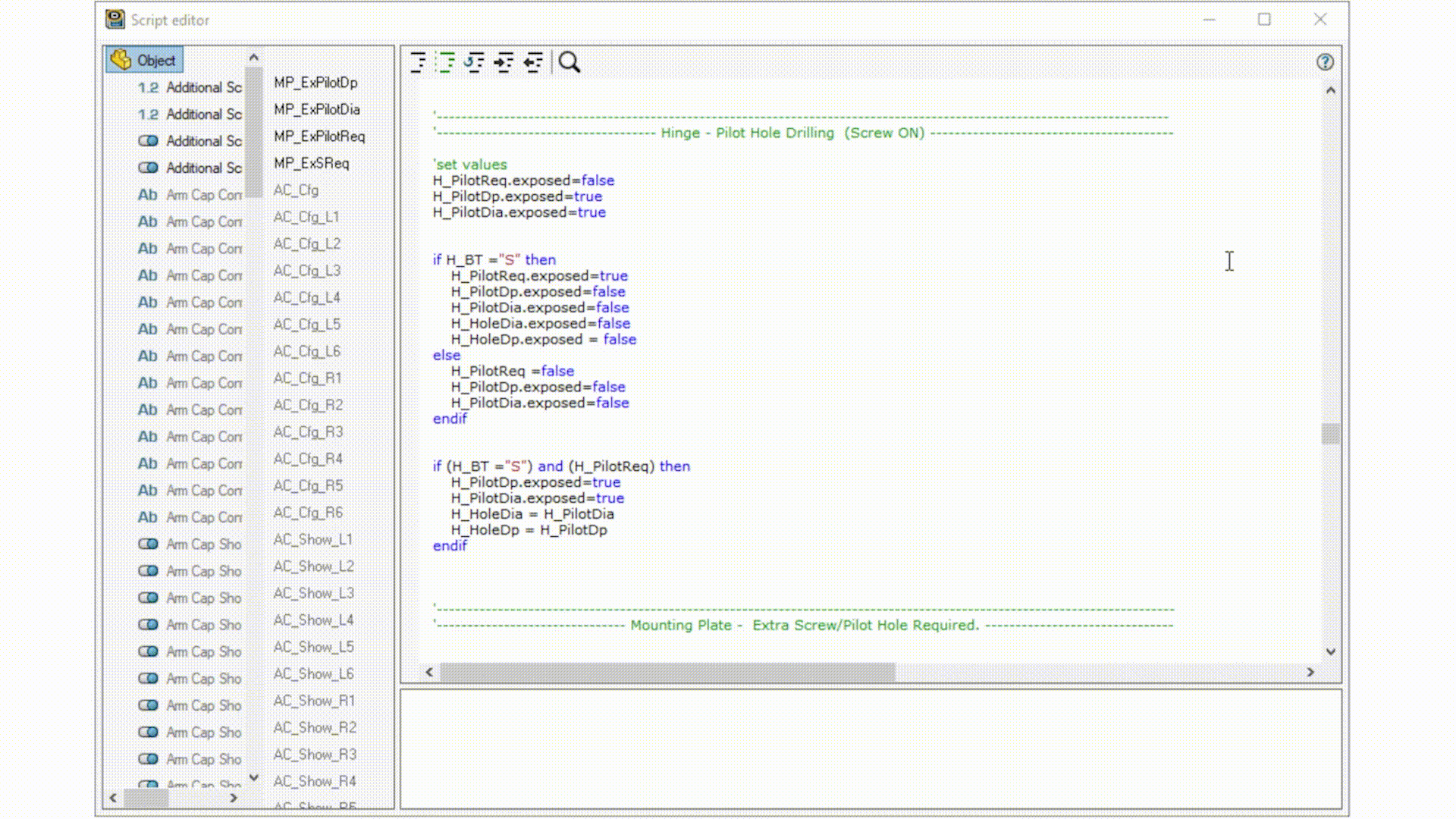The image size is (1456, 819).
Task: Click the else keyword line
Action: [x=447, y=355]
